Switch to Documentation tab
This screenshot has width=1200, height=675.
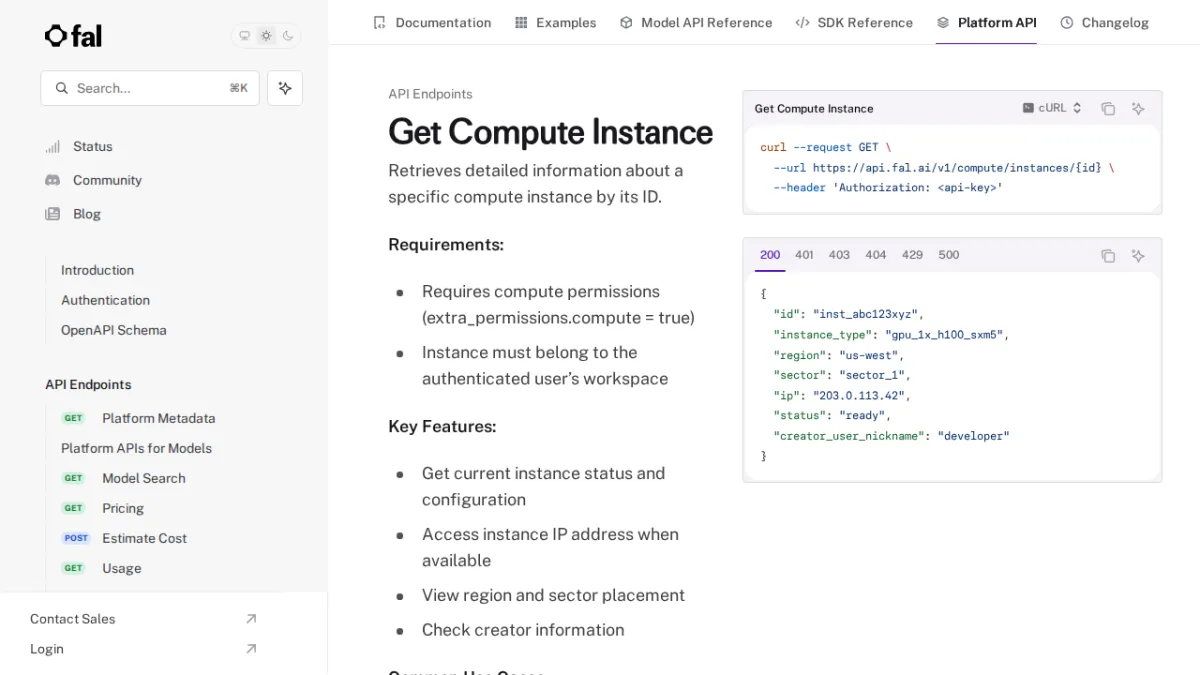pos(432,22)
